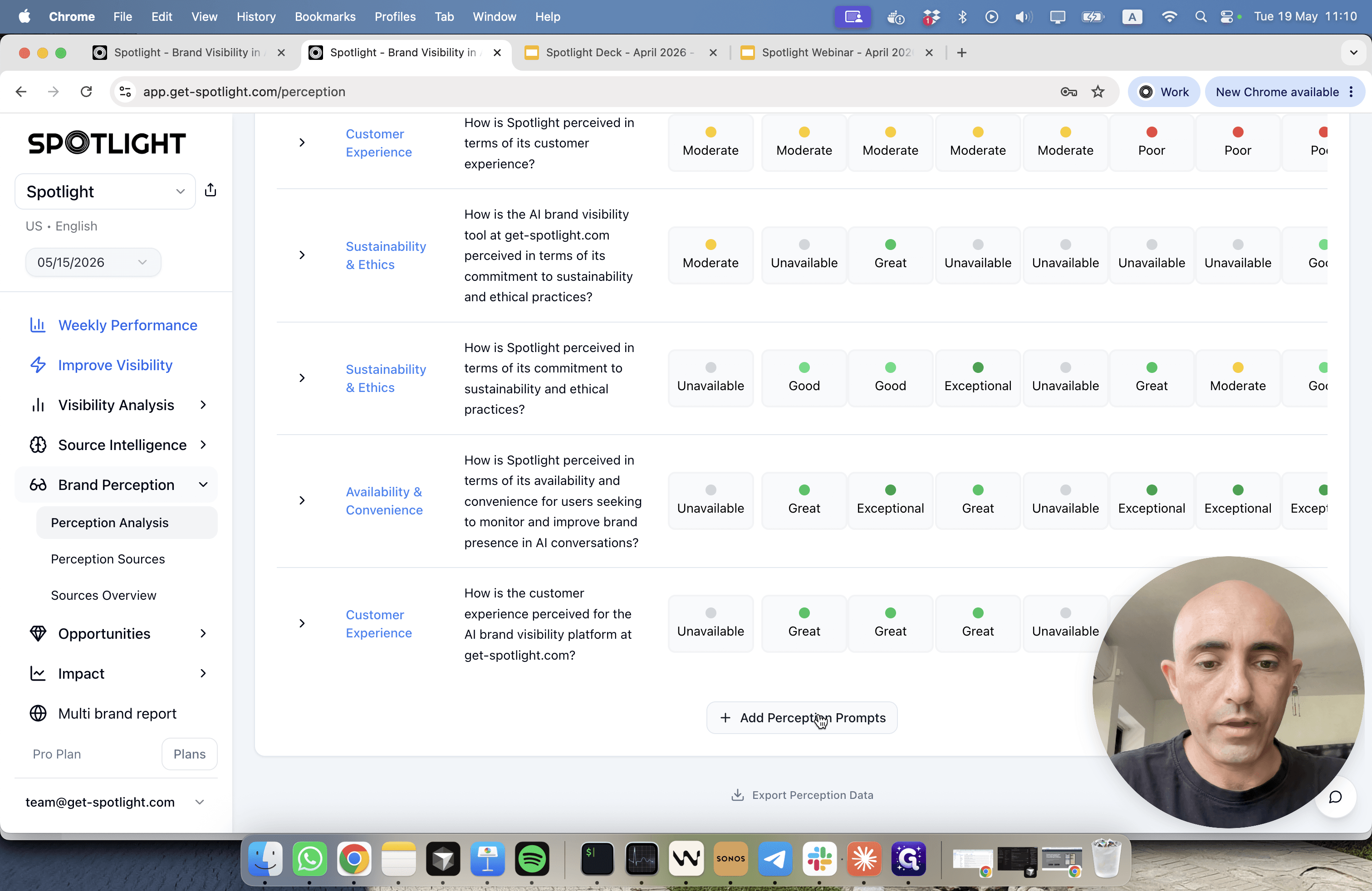Screen dimensions: 1372x891
Task: Click the Add Perception Prompts button
Action: (x=802, y=718)
